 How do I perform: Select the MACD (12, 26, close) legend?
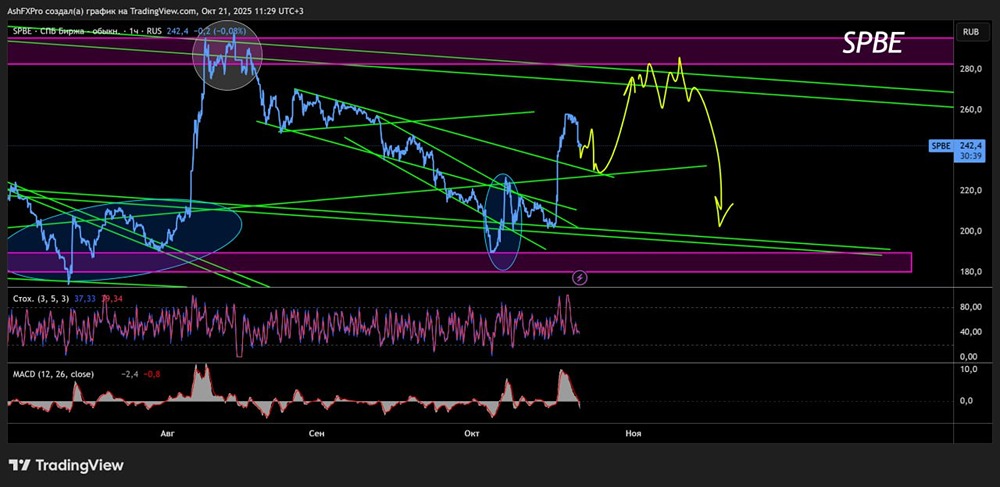point(54,374)
